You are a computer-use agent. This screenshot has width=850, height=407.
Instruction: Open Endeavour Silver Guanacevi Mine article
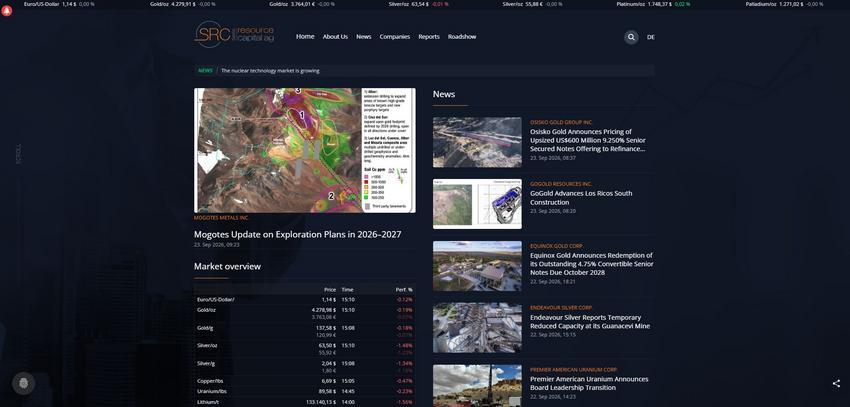[x=590, y=321]
